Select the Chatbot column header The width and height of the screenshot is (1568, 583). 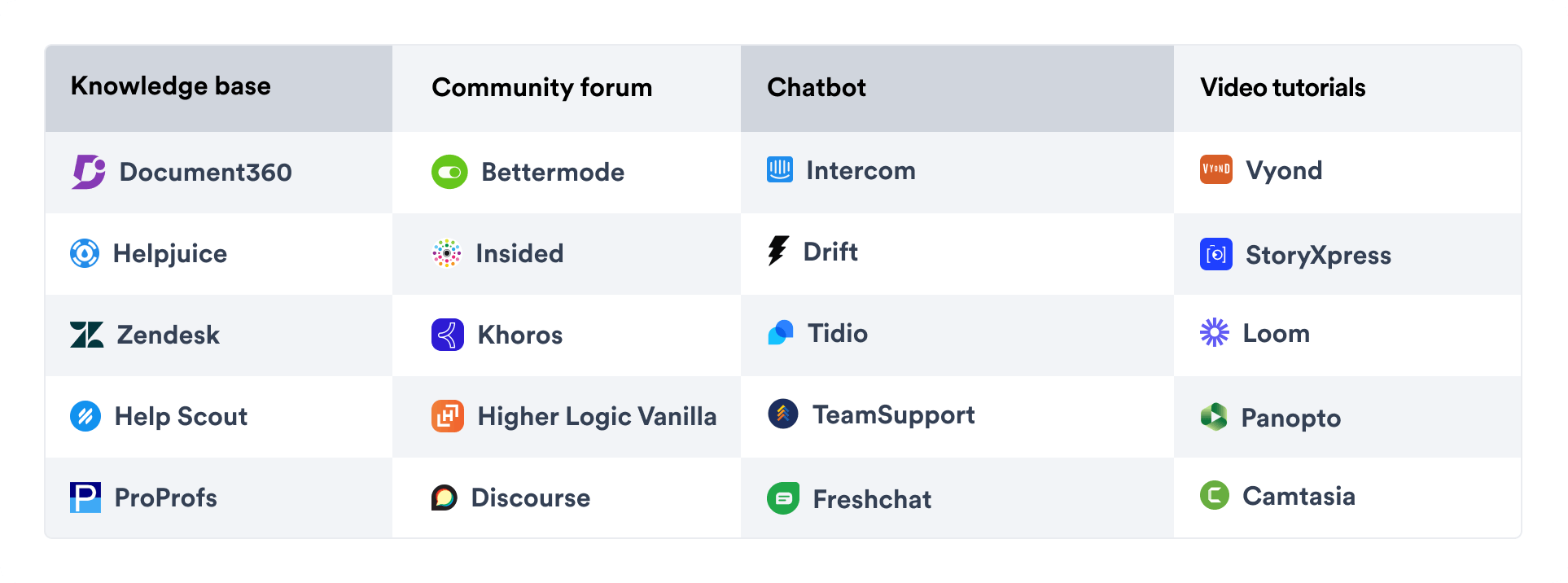(x=816, y=88)
